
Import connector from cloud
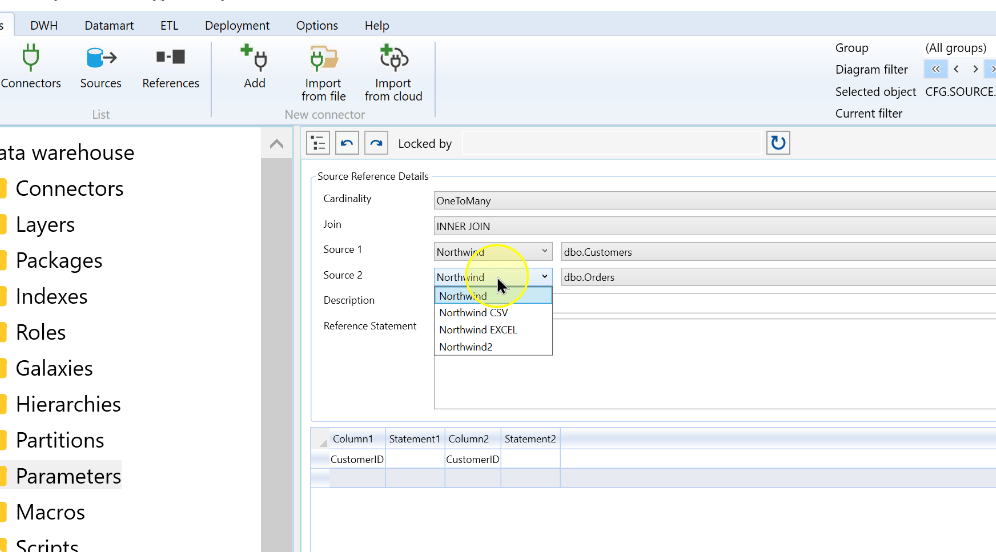393,73
